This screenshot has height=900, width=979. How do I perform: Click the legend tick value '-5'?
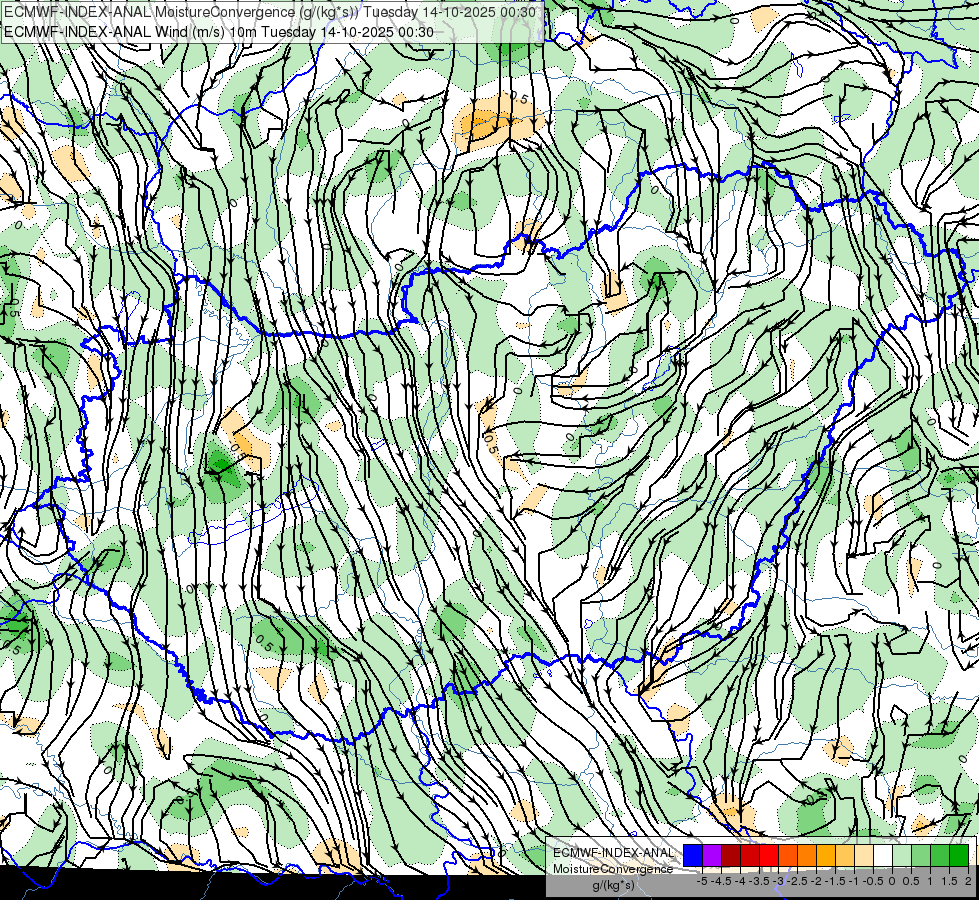click(x=702, y=881)
